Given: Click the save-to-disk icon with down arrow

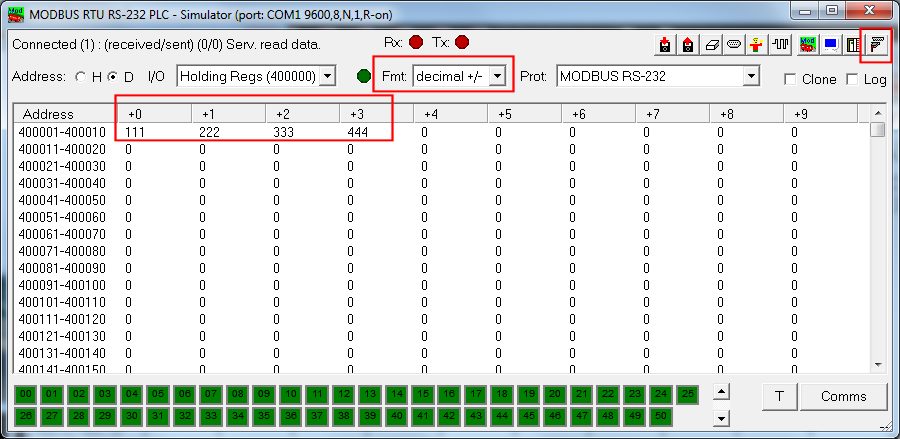Looking at the screenshot, I should click(x=665, y=44).
